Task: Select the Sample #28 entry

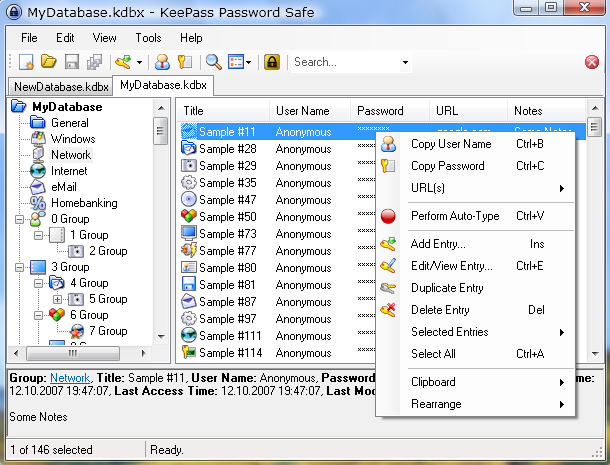Action: click(228, 149)
